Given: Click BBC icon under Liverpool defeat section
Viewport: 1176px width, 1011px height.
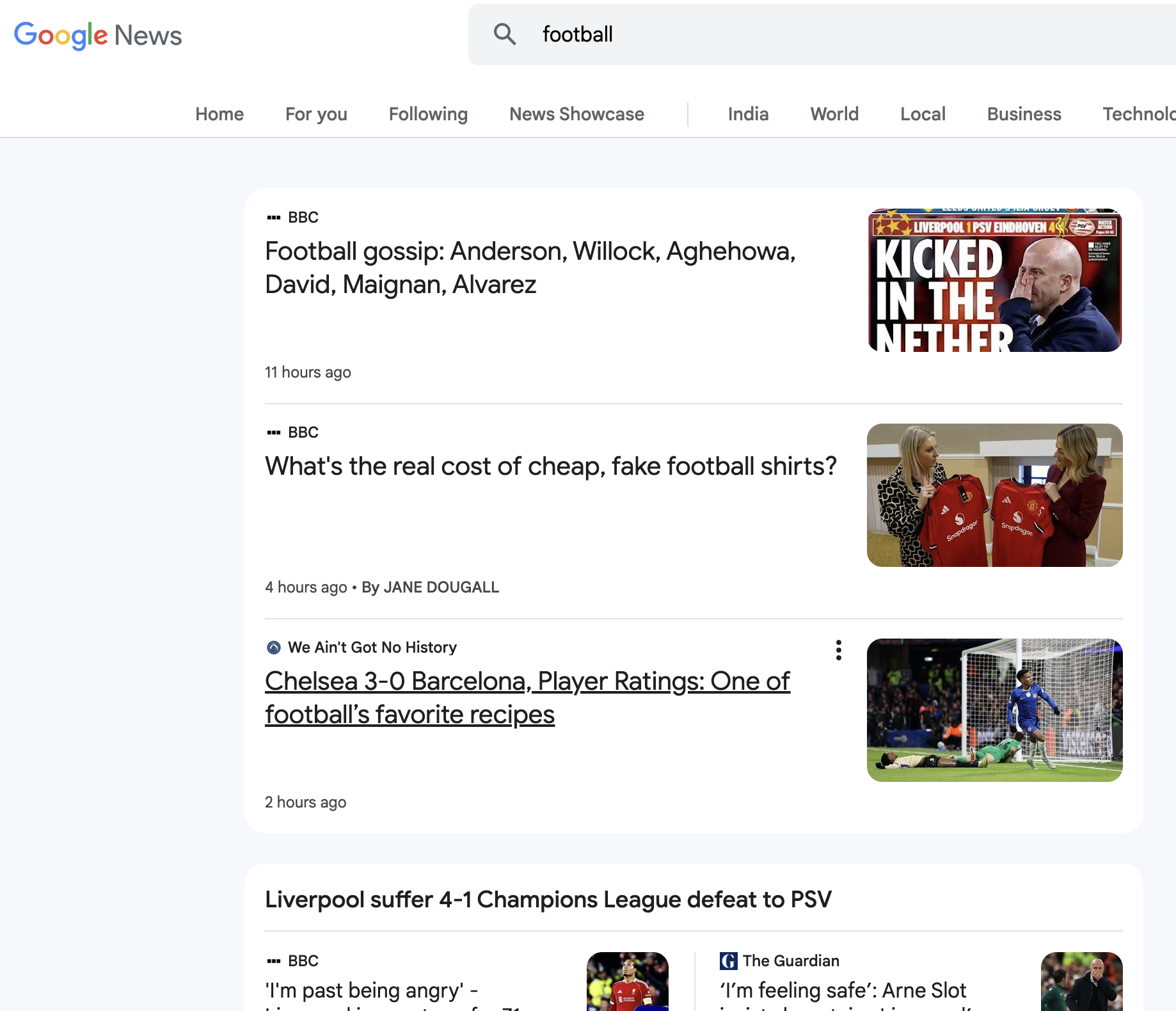Looking at the screenshot, I should 274,960.
